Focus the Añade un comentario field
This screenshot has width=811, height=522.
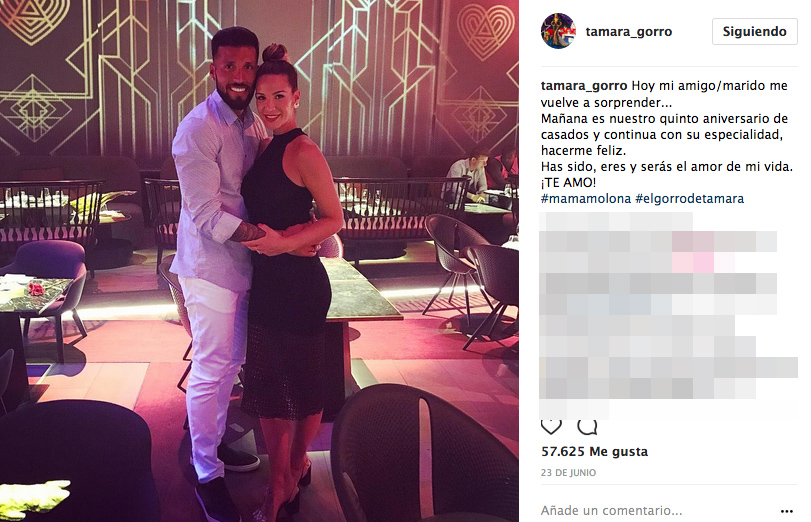pos(658,511)
